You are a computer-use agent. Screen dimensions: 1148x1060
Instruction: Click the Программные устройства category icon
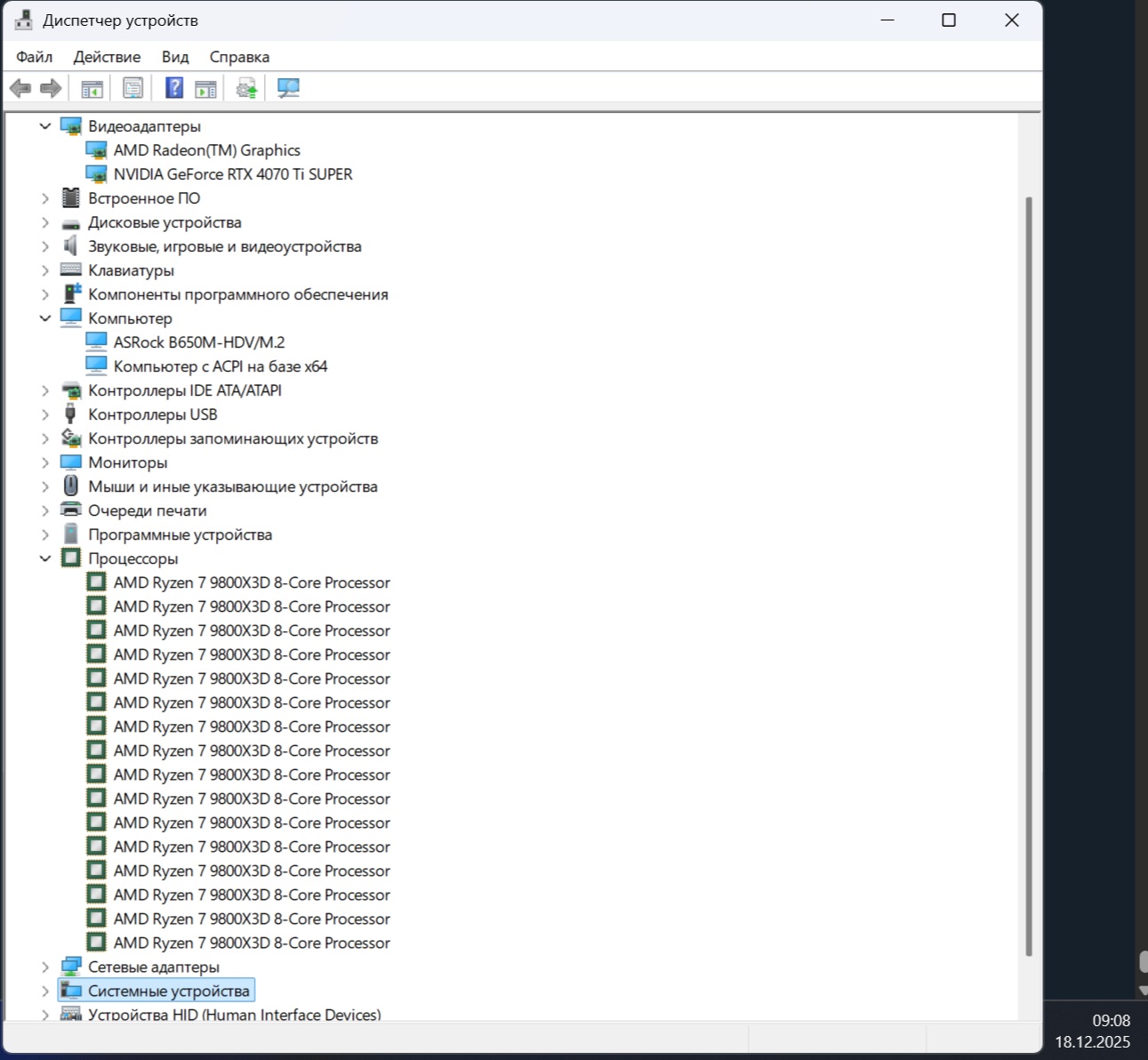(71, 534)
